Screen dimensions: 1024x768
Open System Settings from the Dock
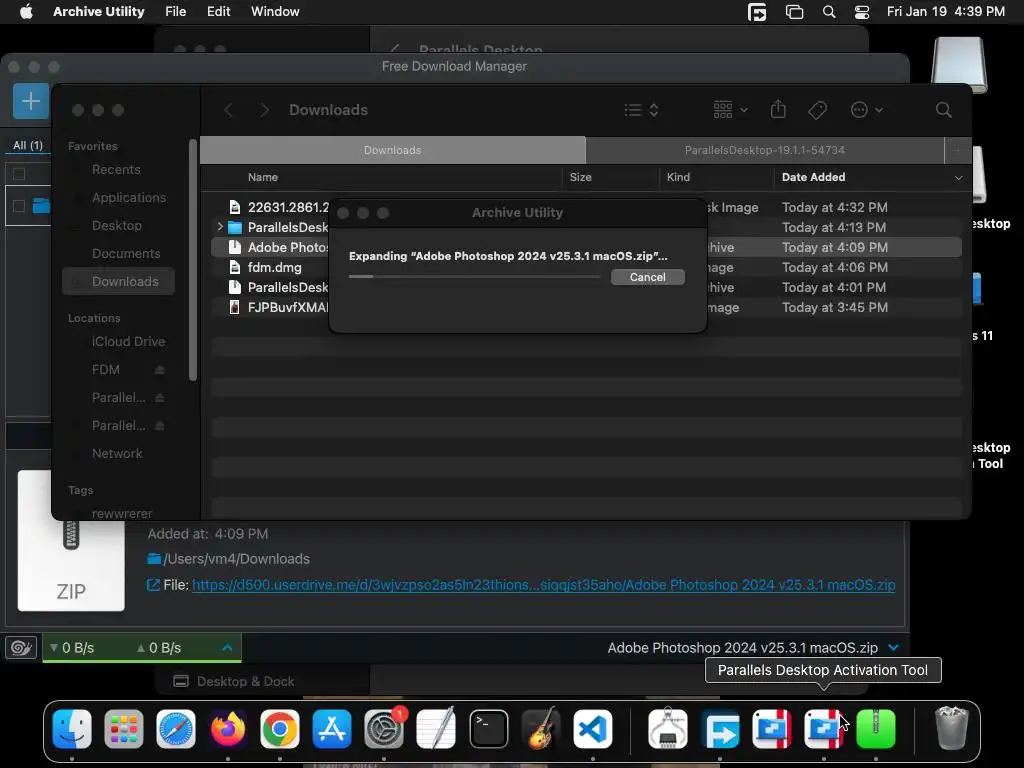(384, 729)
